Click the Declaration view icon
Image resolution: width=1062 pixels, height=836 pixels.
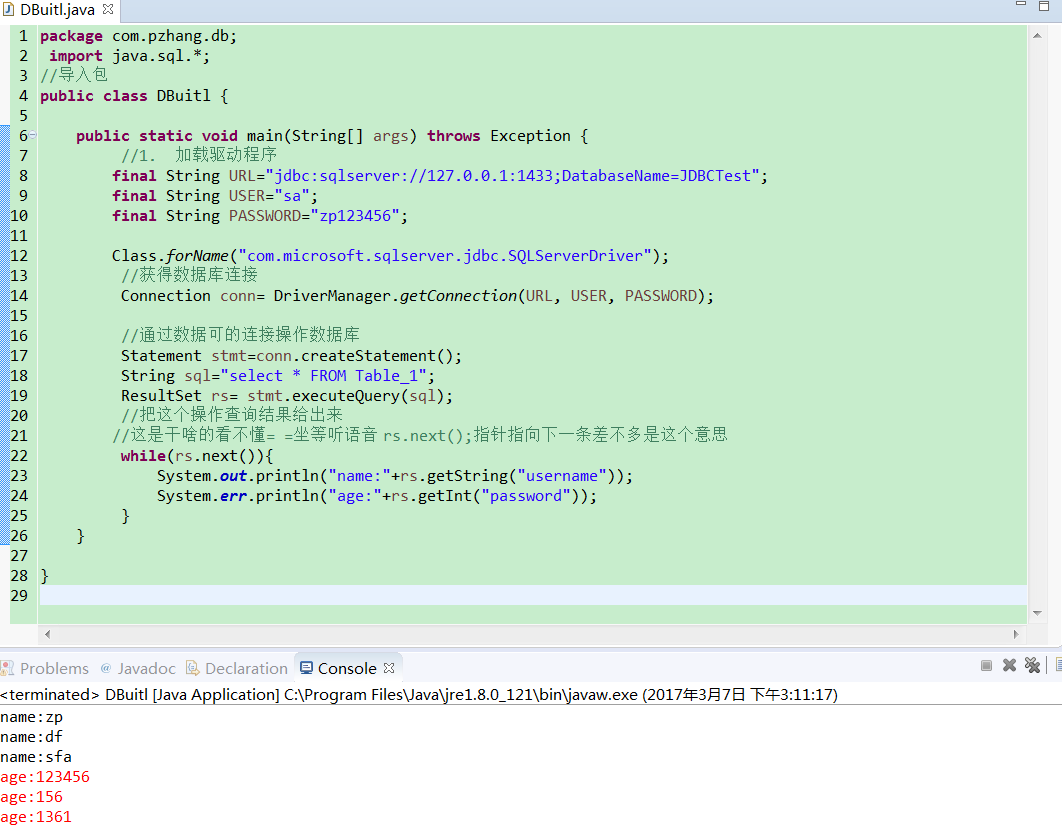pyautogui.click(x=190, y=667)
